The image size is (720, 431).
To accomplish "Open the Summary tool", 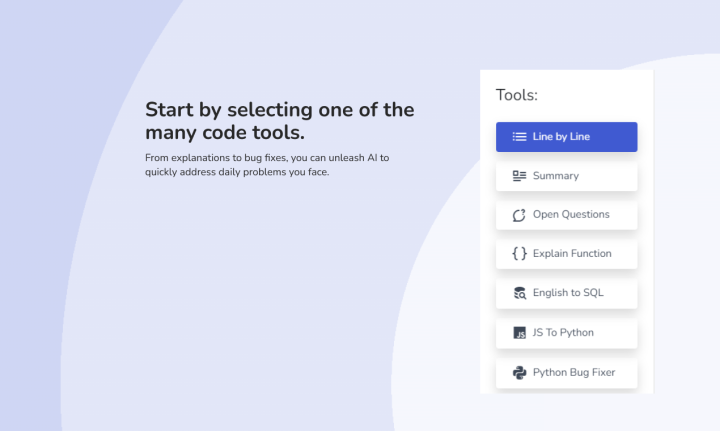I will [x=566, y=176].
